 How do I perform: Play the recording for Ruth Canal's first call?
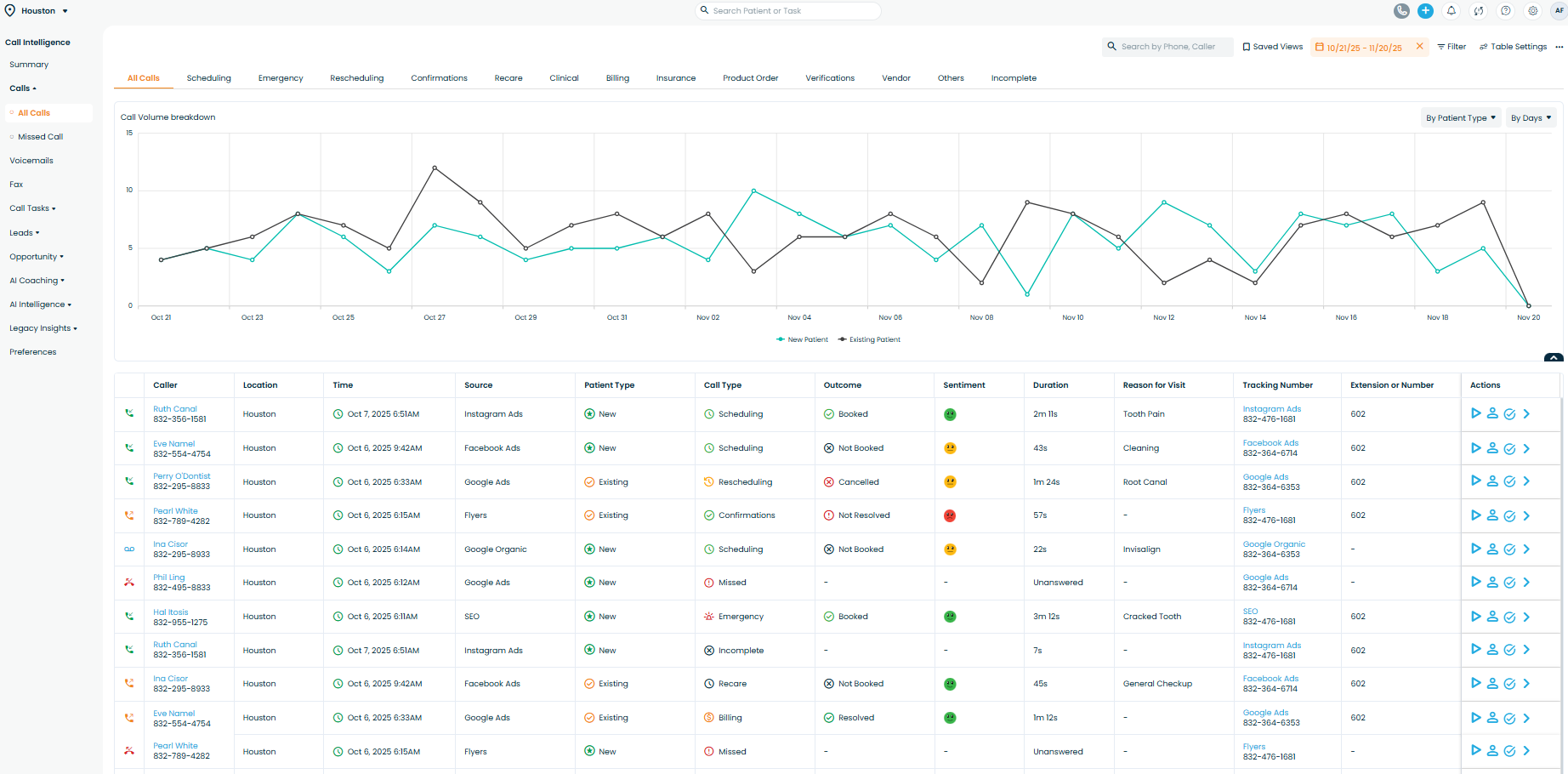(x=1476, y=414)
